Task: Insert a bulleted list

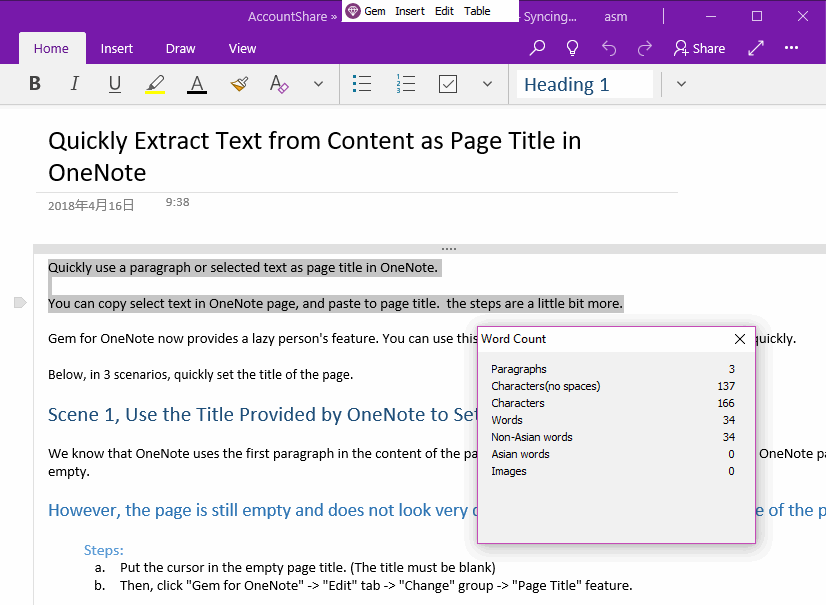Action: [x=362, y=84]
